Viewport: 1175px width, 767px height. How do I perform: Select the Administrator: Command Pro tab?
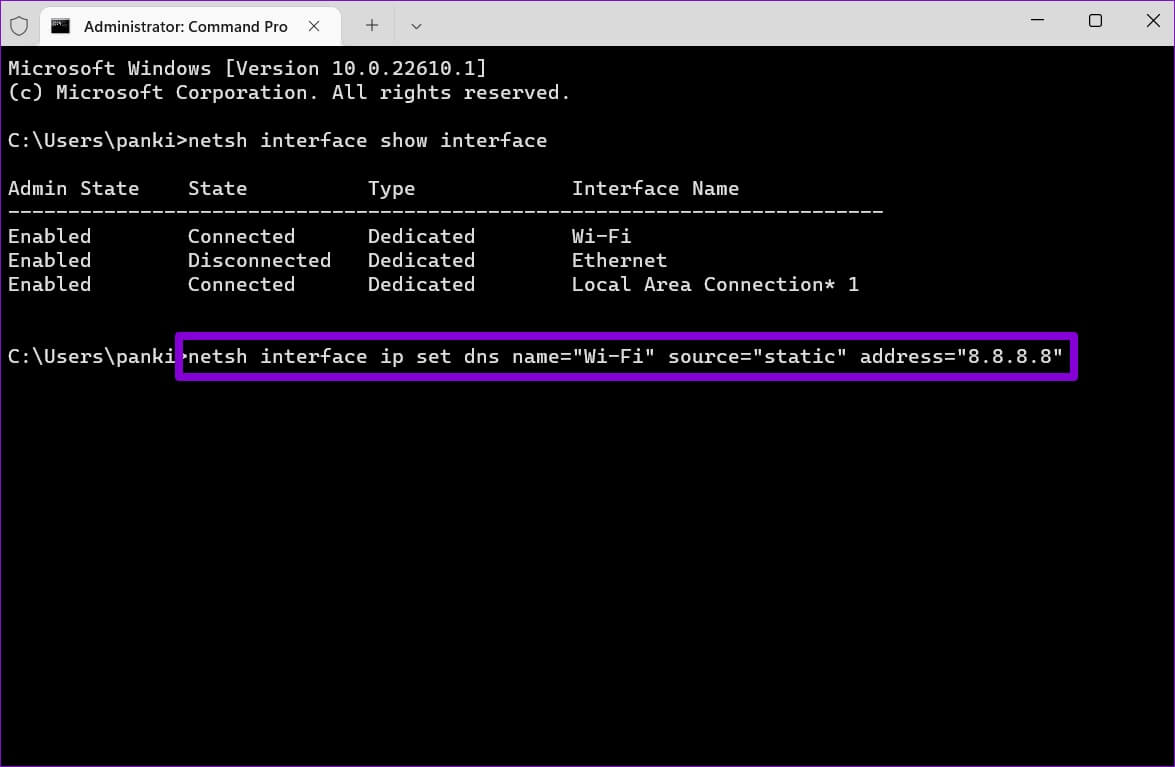[185, 26]
